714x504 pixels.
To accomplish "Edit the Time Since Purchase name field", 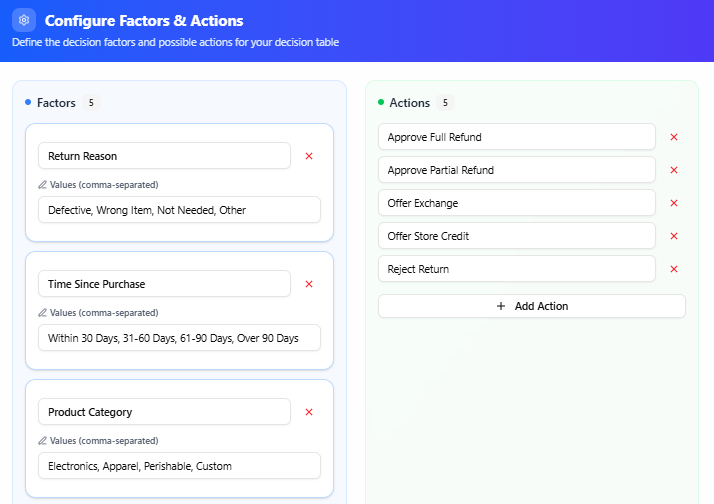I will pos(164,284).
